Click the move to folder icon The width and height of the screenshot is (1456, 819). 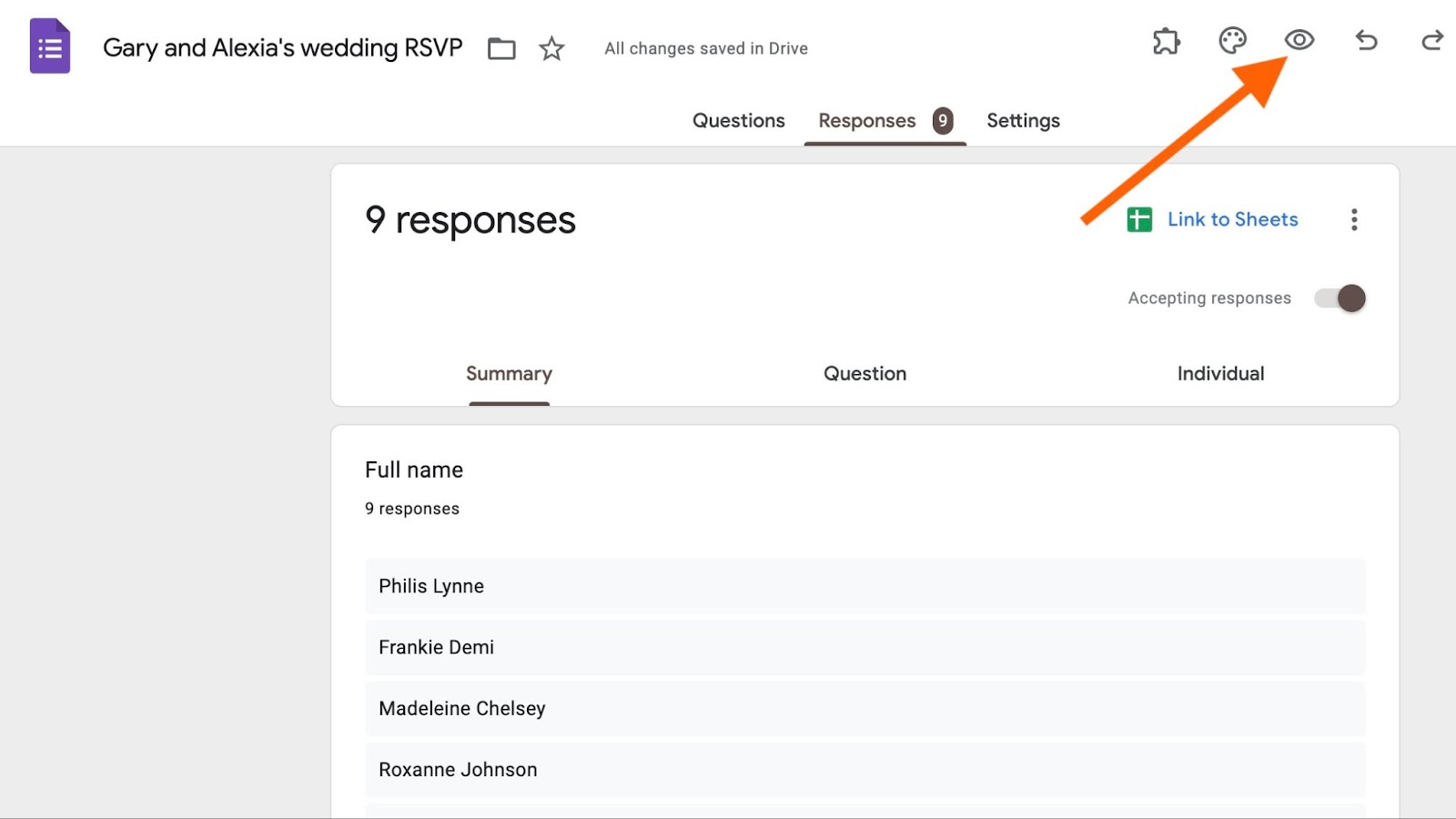tap(501, 48)
